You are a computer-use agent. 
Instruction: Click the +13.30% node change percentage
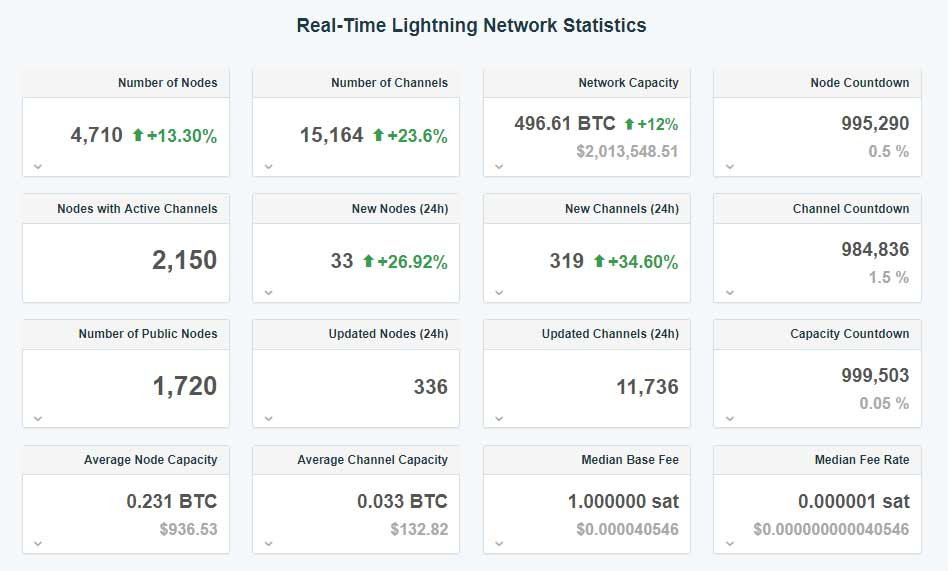pos(182,136)
